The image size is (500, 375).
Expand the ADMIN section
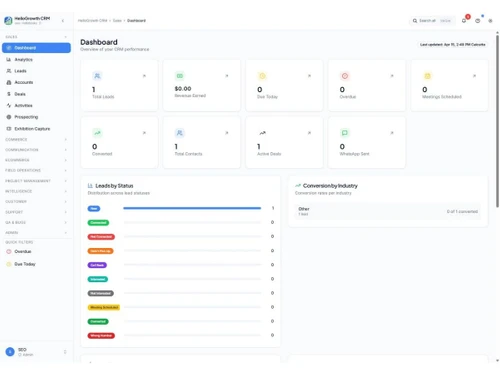point(36,233)
